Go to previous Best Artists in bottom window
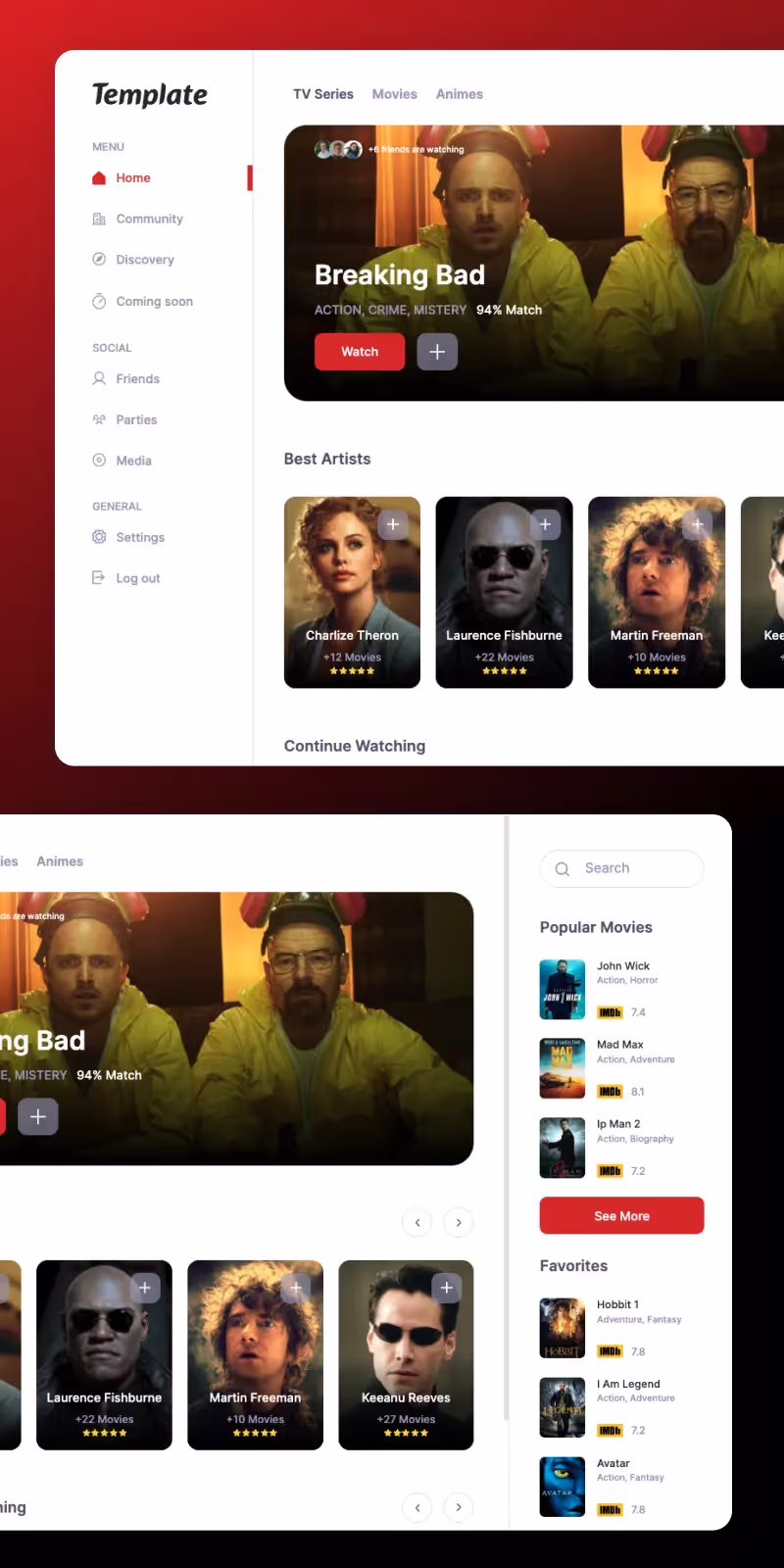The height and width of the screenshot is (1568, 784). tap(417, 1222)
